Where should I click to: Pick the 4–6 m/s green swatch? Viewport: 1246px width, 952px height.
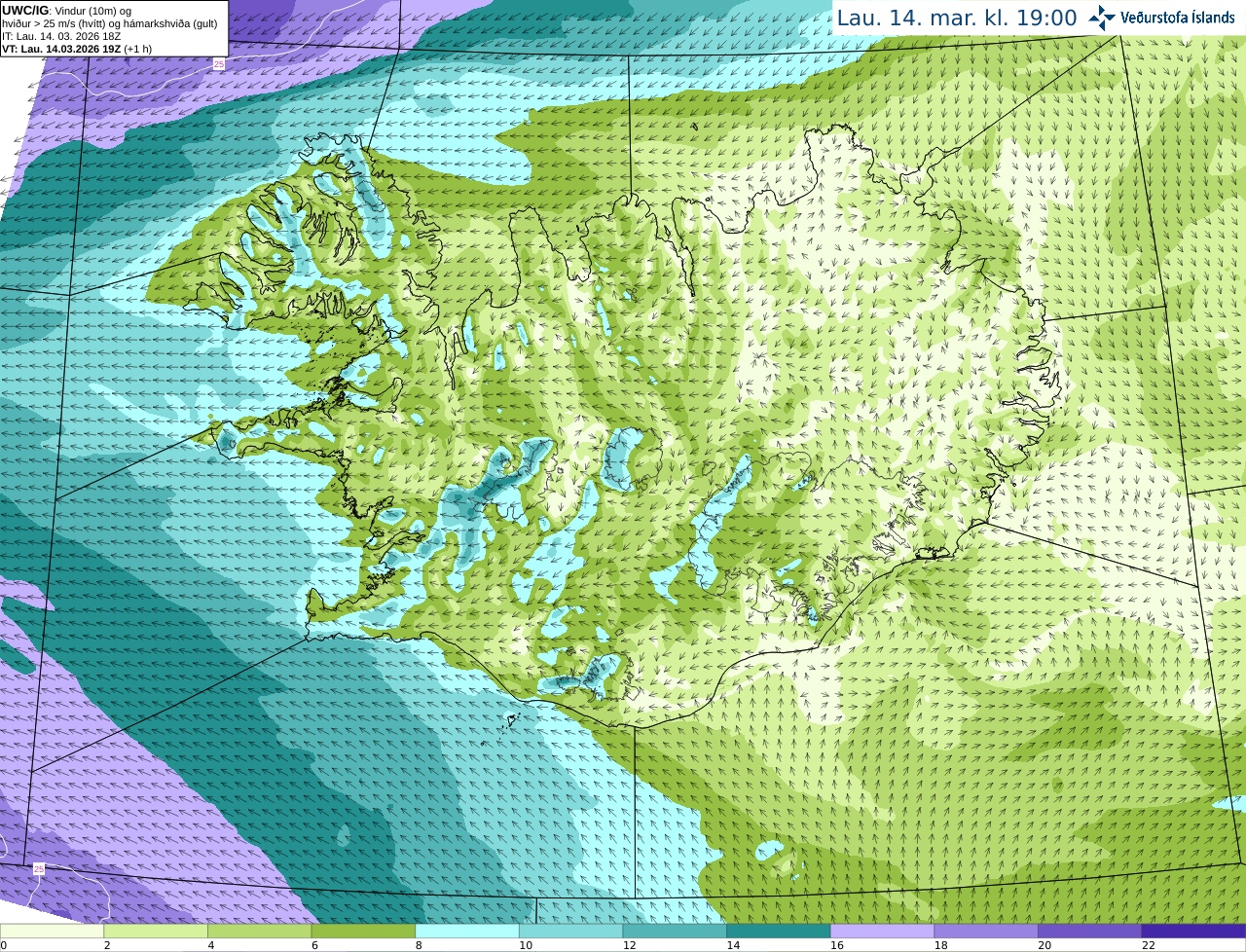[259, 931]
